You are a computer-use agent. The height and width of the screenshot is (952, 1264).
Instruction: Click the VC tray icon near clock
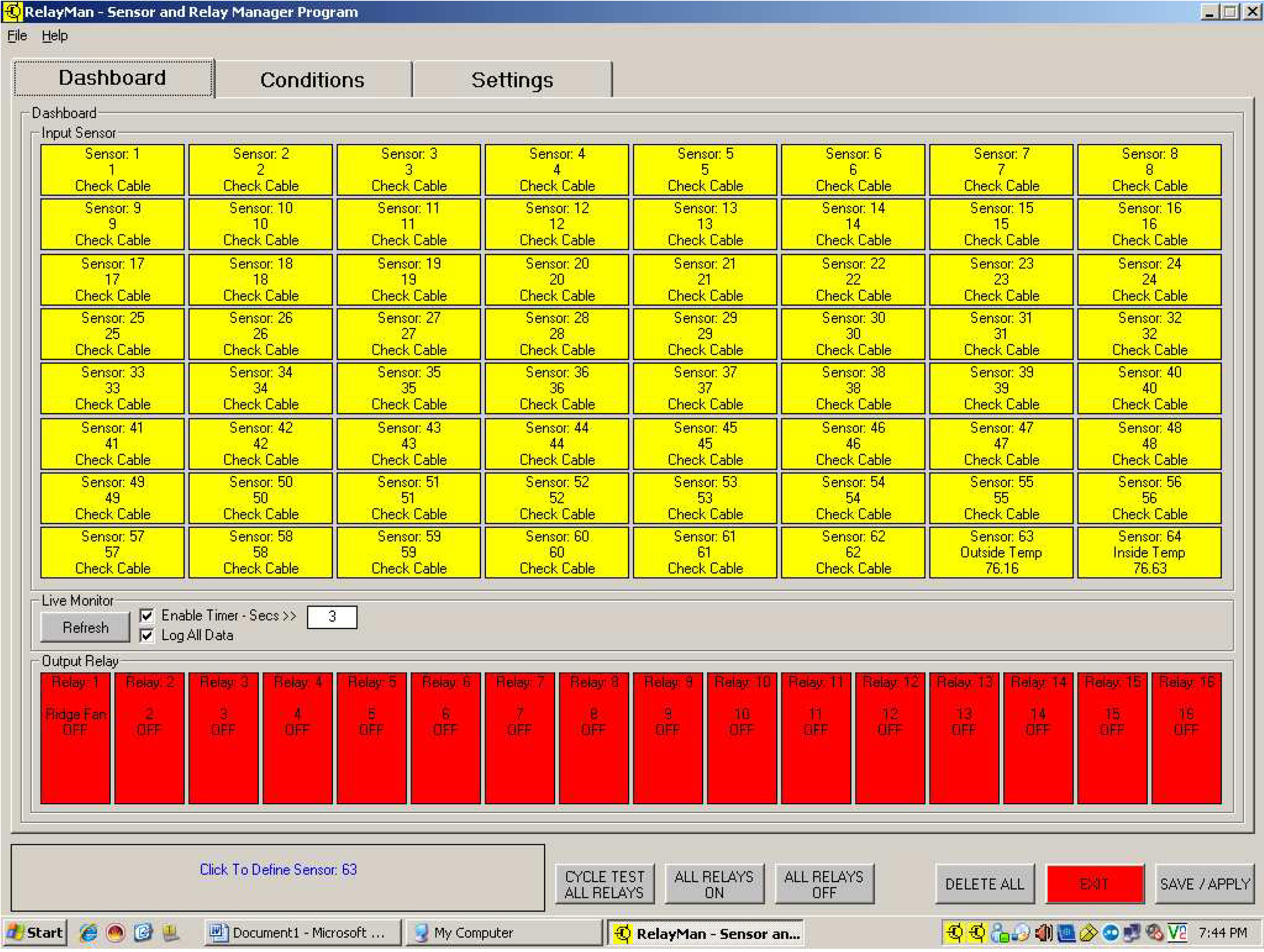click(1177, 933)
